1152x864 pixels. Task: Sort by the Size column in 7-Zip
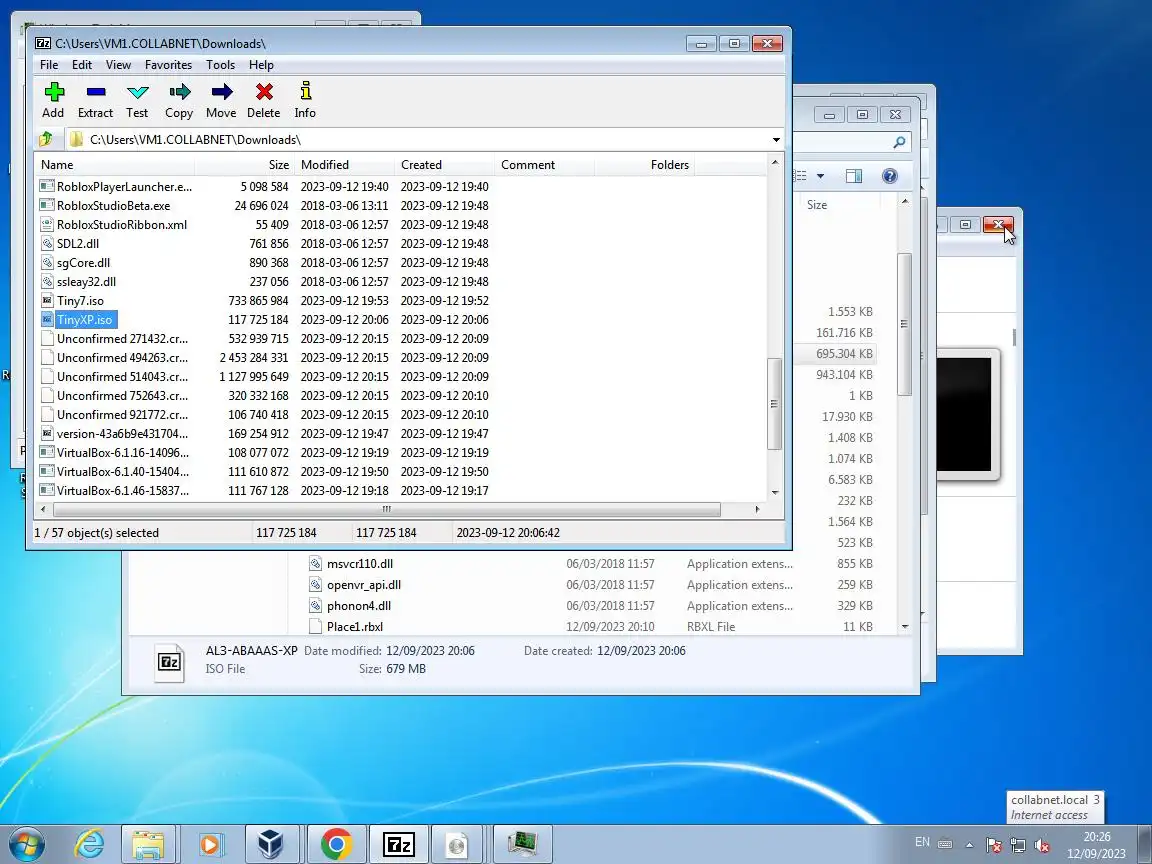click(245, 165)
